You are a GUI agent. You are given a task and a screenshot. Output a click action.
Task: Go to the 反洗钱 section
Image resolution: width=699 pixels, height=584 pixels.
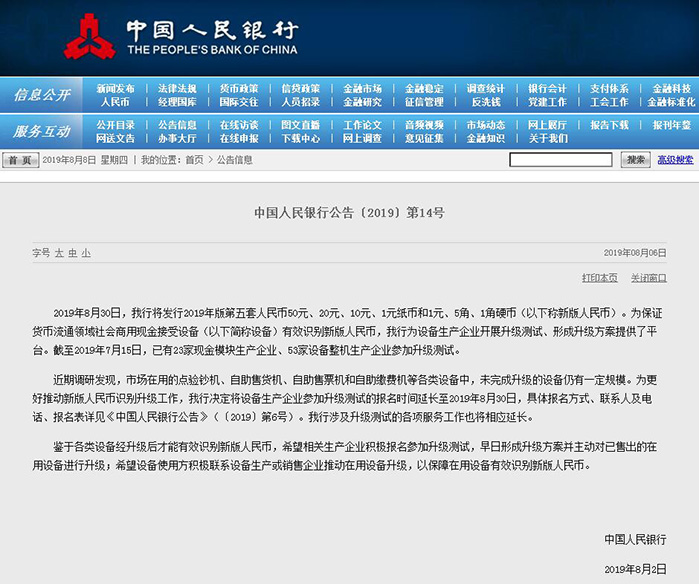(x=486, y=102)
